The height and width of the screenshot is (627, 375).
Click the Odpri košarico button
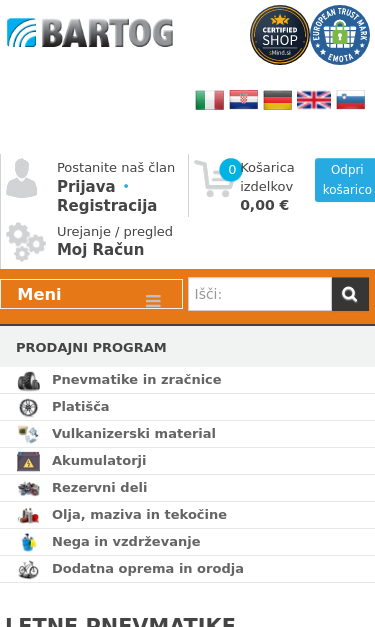(345, 180)
